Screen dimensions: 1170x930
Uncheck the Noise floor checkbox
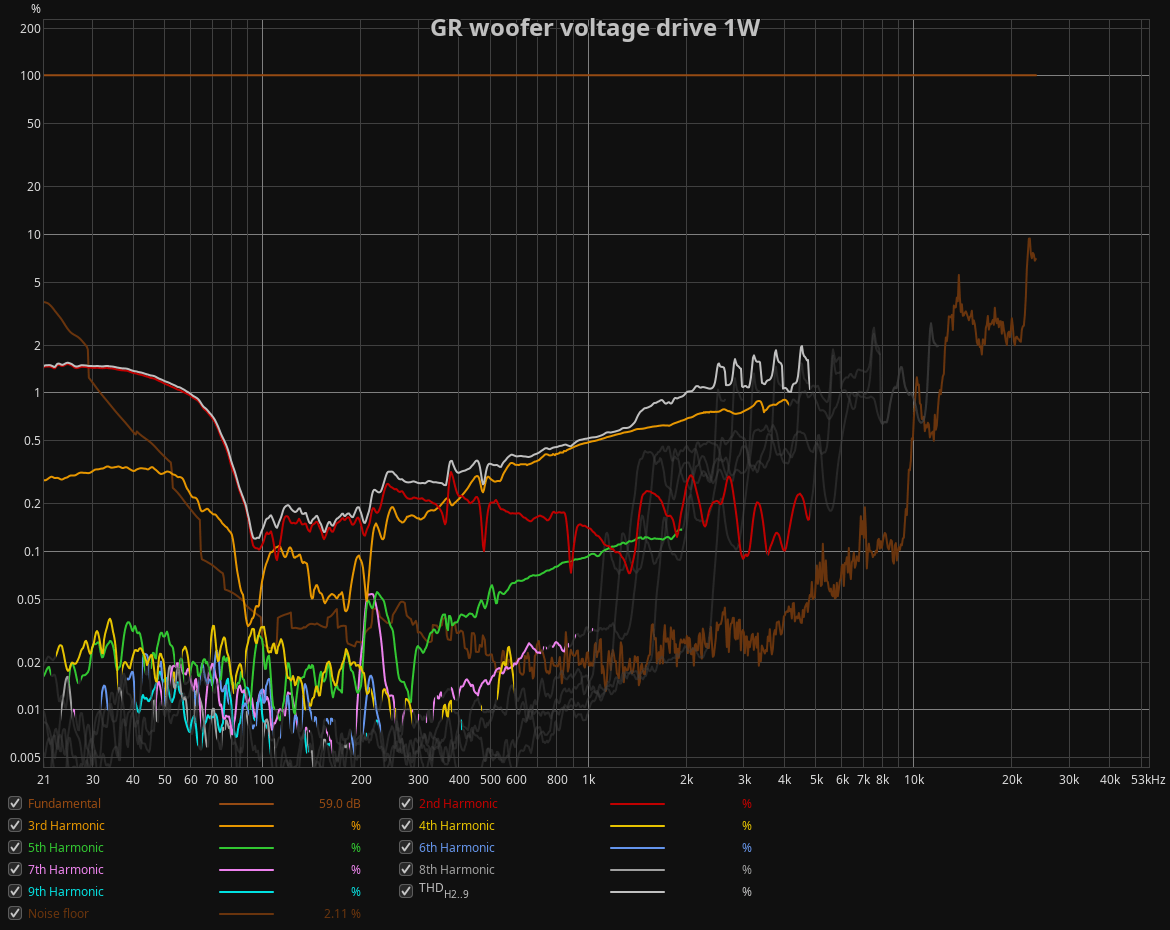15,913
